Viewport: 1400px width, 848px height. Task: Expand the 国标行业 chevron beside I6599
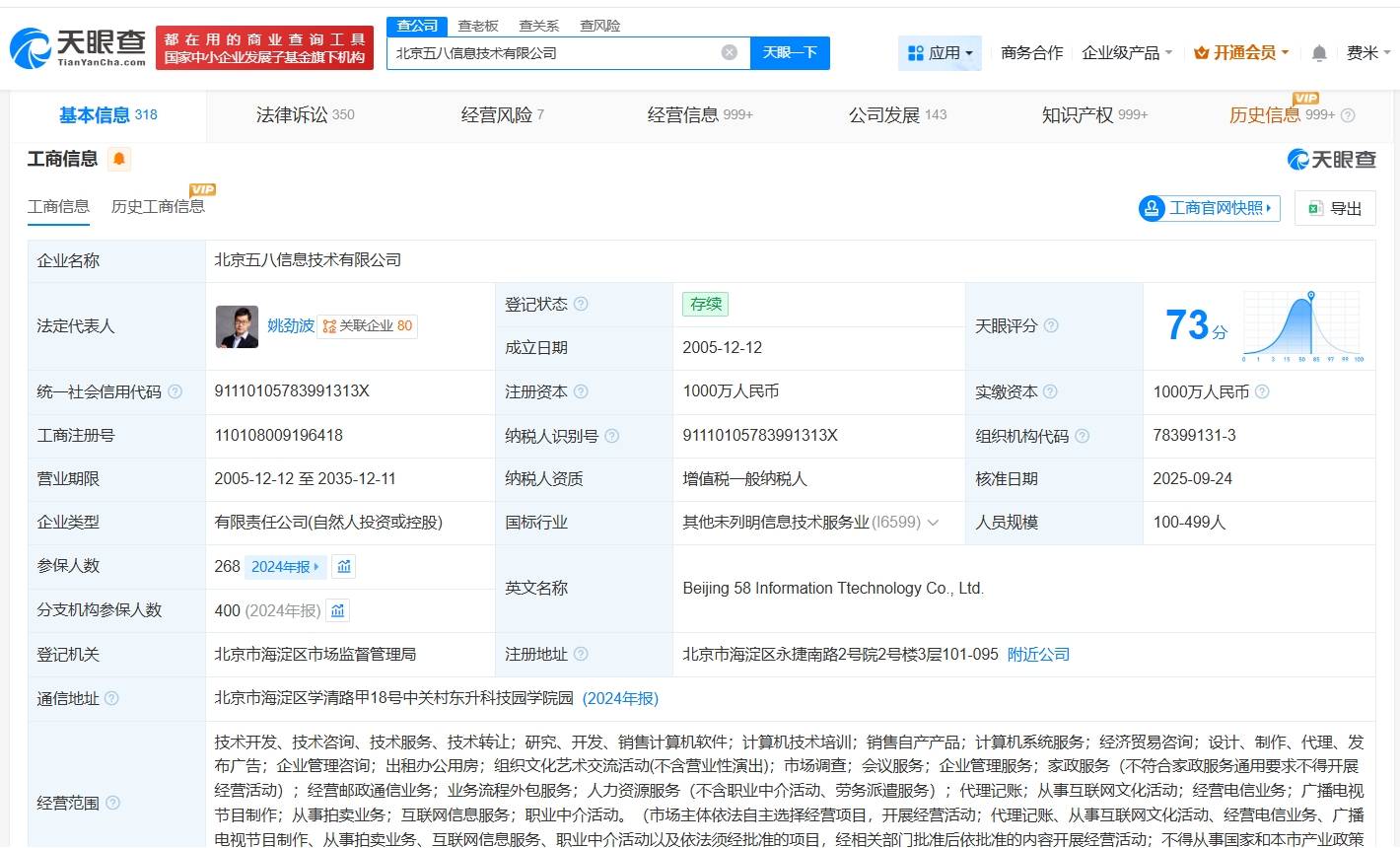[x=935, y=523]
